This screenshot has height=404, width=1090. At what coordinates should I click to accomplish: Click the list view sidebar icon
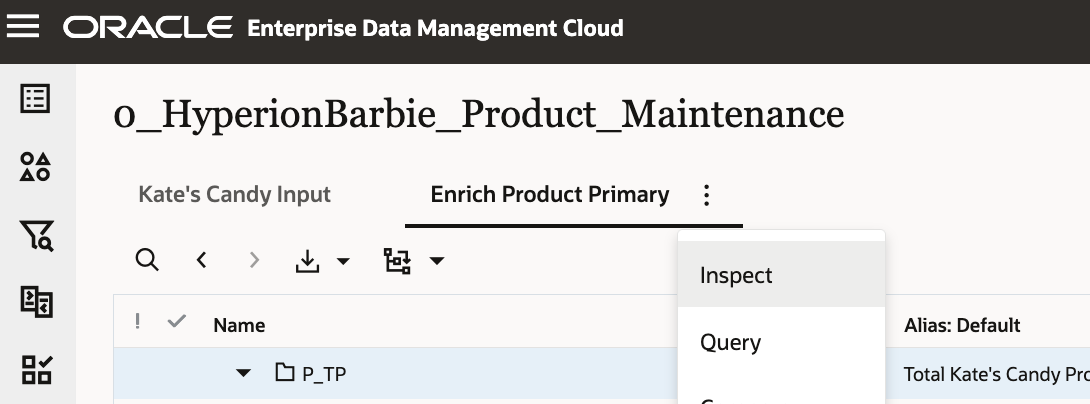pyautogui.click(x=36, y=99)
